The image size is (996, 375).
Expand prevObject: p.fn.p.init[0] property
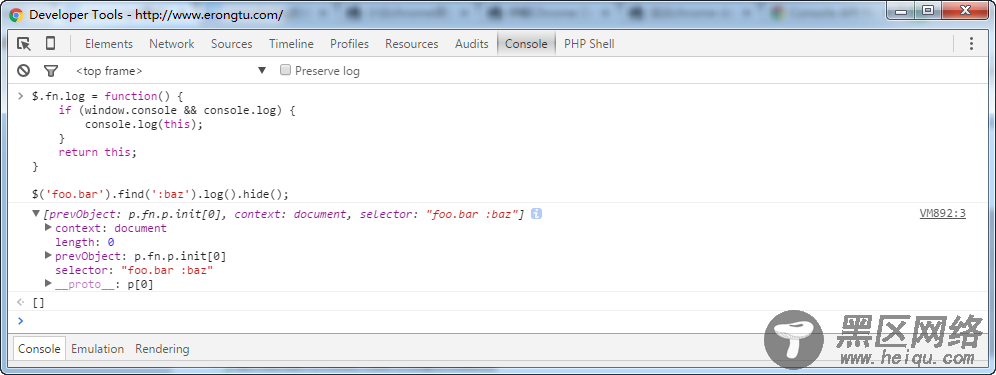tap(48, 256)
